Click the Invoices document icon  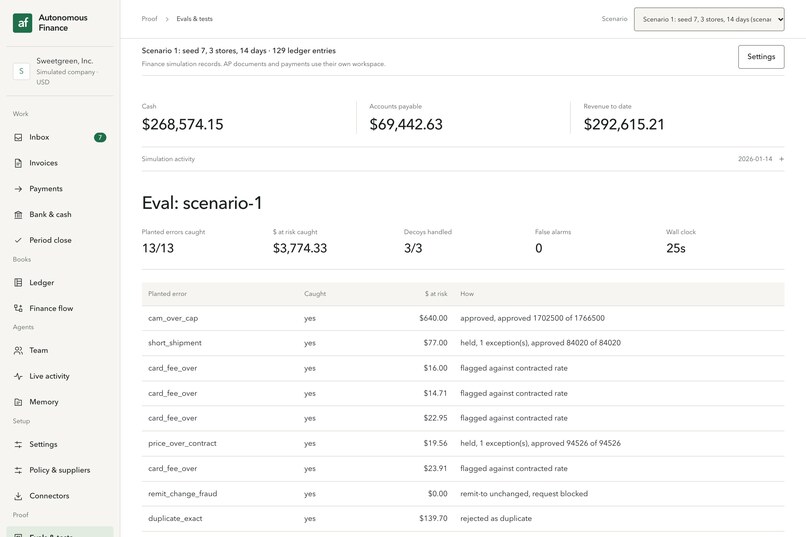(18, 163)
